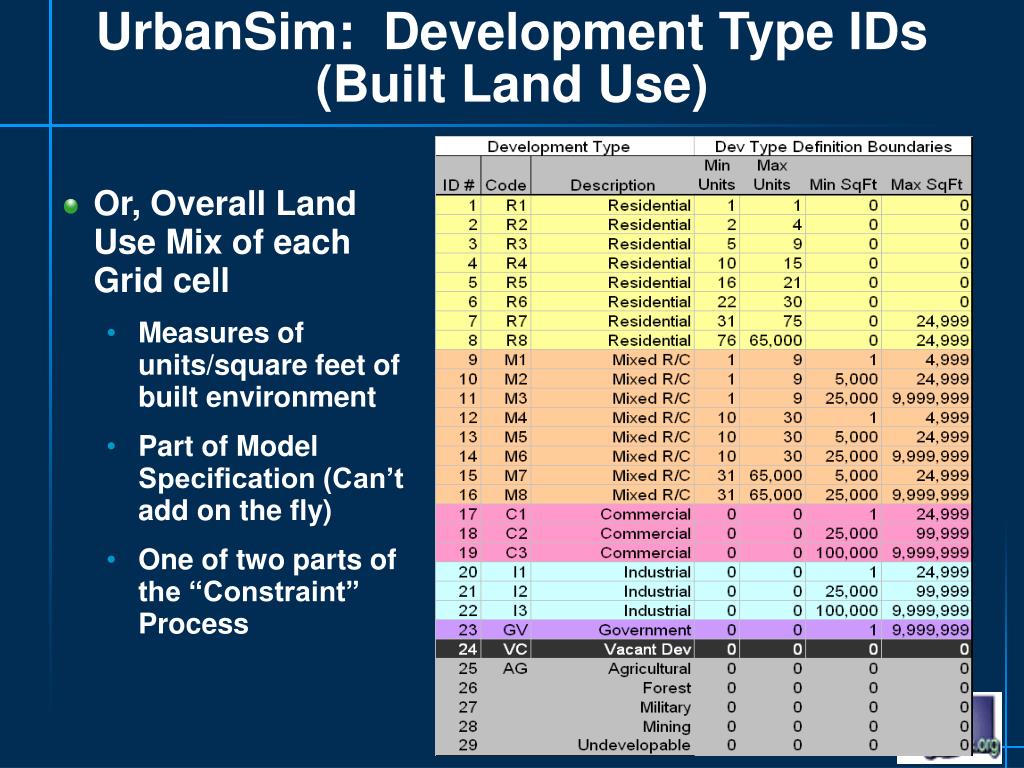Select code cell "M1"
This screenshot has height=768, width=1024.
(505, 359)
